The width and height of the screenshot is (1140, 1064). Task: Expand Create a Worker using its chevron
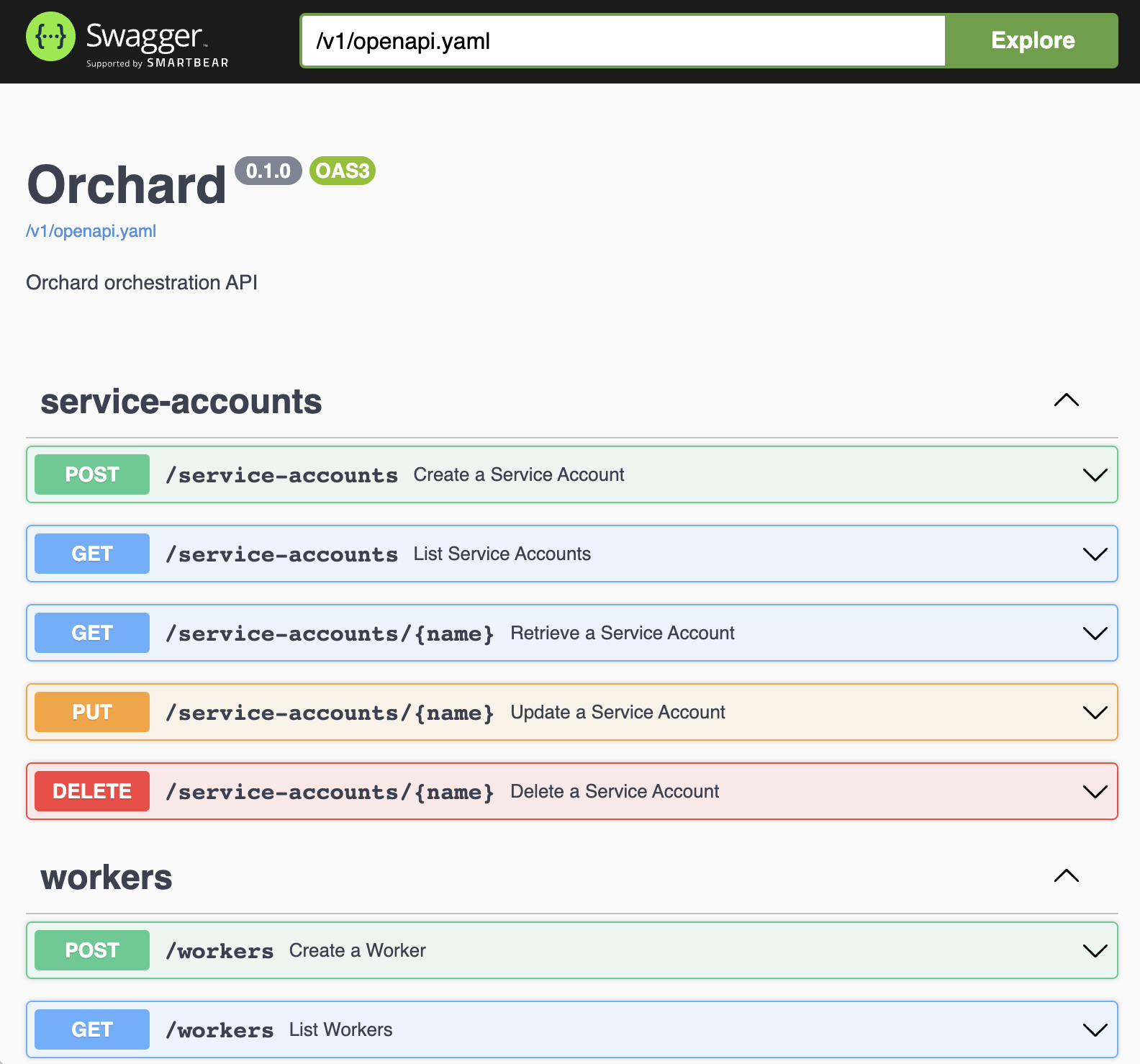point(1095,951)
